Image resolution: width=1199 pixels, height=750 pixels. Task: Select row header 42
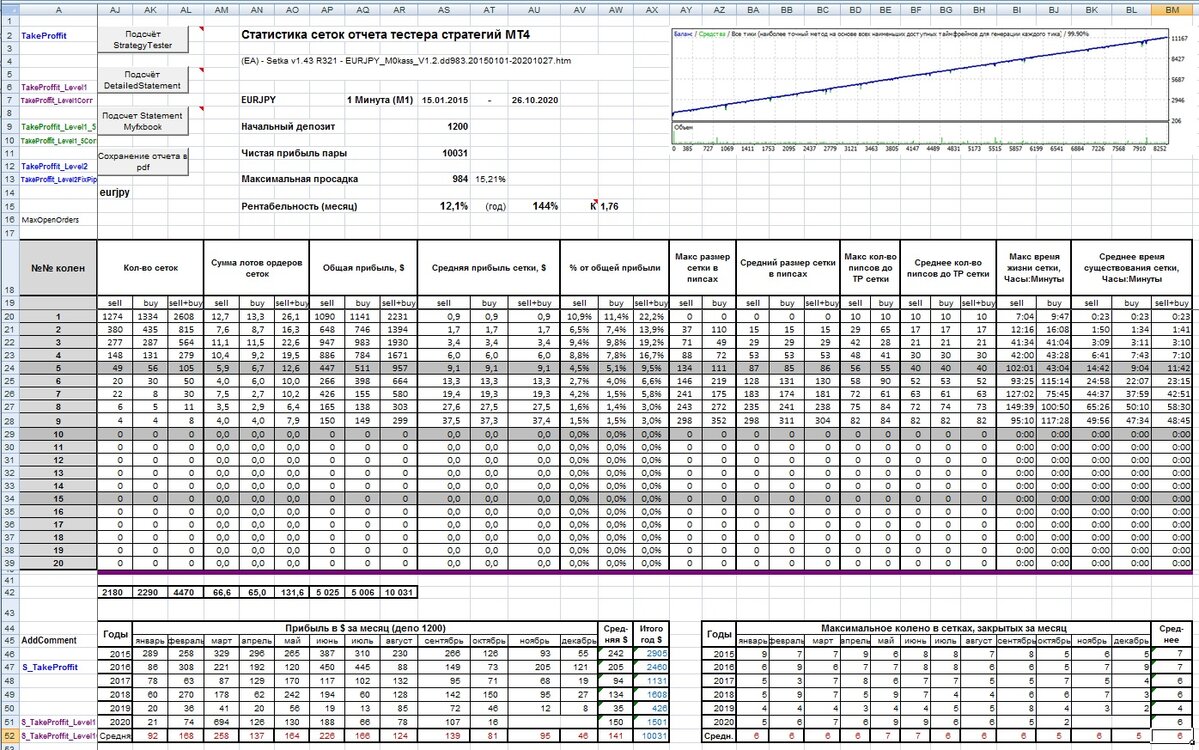(10, 593)
